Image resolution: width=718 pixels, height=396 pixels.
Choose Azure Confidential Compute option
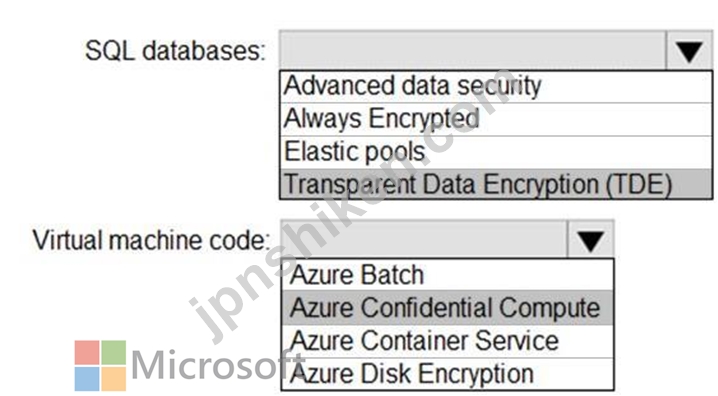pyautogui.click(x=447, y=308)
